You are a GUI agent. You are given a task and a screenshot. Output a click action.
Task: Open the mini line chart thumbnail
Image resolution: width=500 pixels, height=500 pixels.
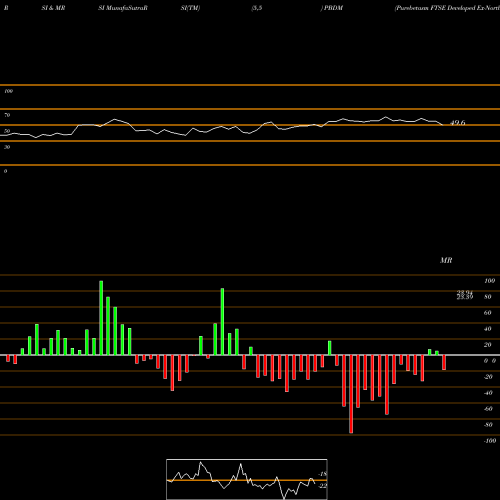click(247, 479)
